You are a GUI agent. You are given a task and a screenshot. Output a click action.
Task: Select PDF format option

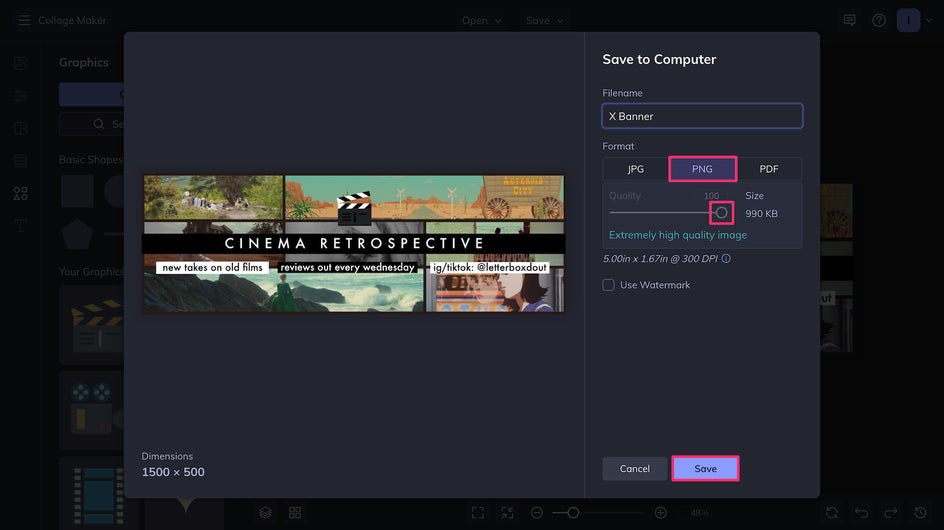[769, 169]
